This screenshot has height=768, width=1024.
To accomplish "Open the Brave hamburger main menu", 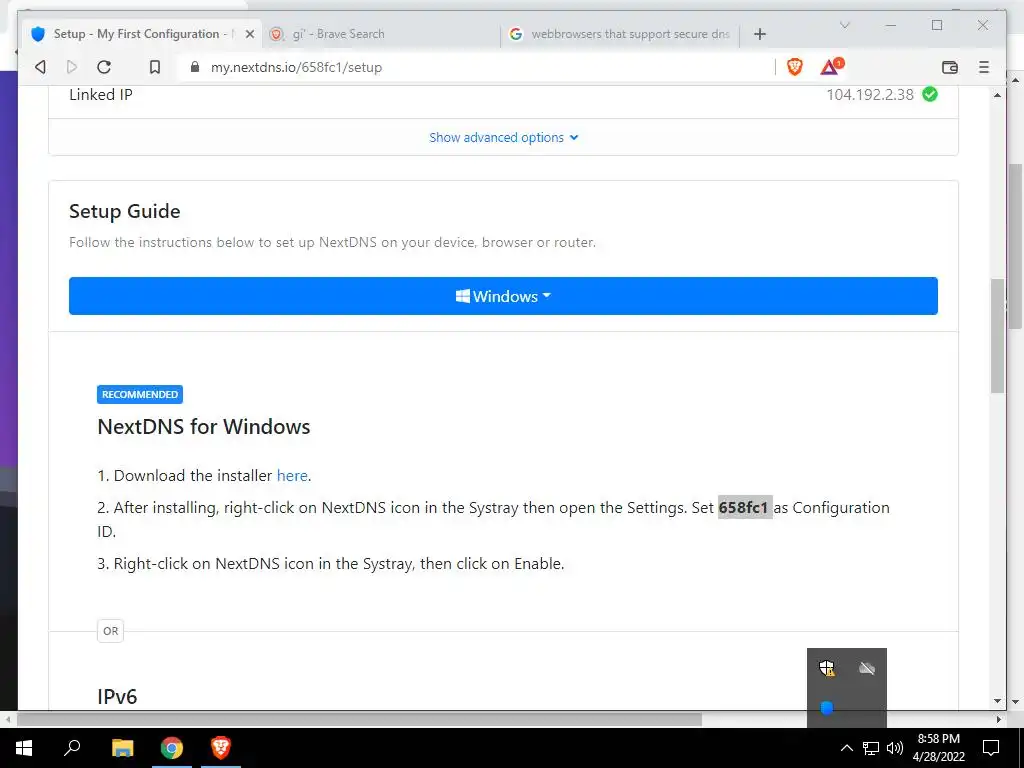I will click(x=984, y=67).
